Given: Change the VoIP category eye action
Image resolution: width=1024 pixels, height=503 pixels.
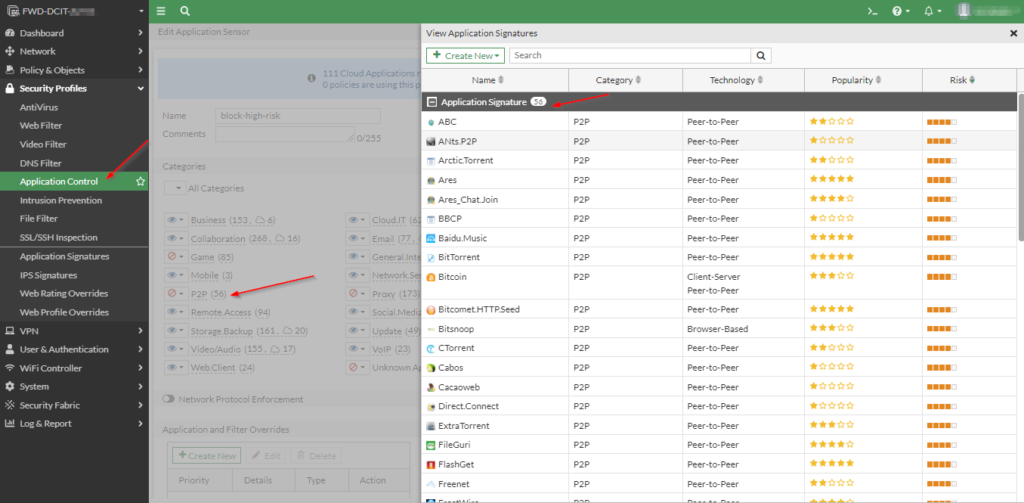Looking at the screenshot, I should tap(357, 349).
